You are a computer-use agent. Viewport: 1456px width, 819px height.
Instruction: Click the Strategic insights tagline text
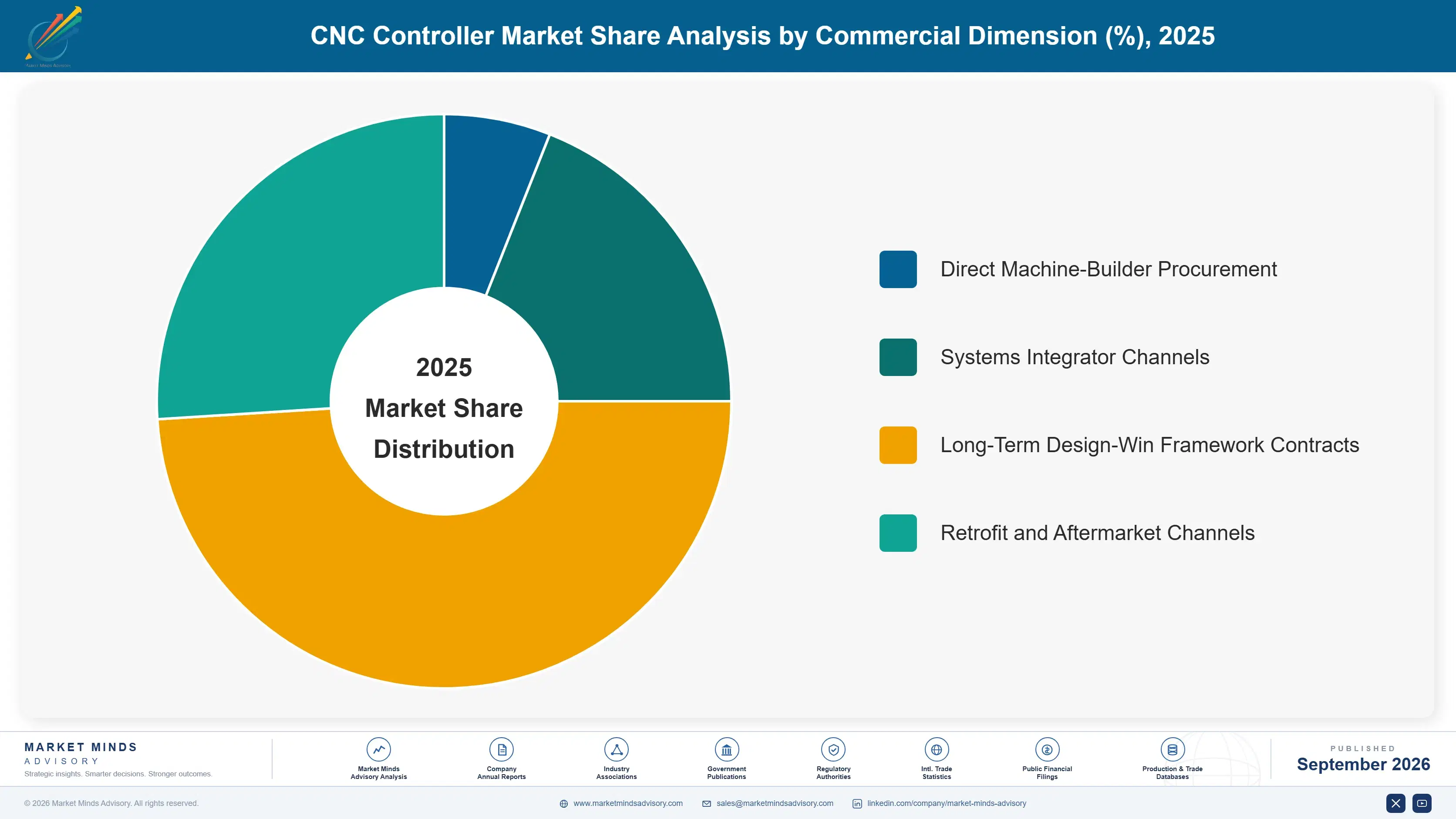coord(118,774)
